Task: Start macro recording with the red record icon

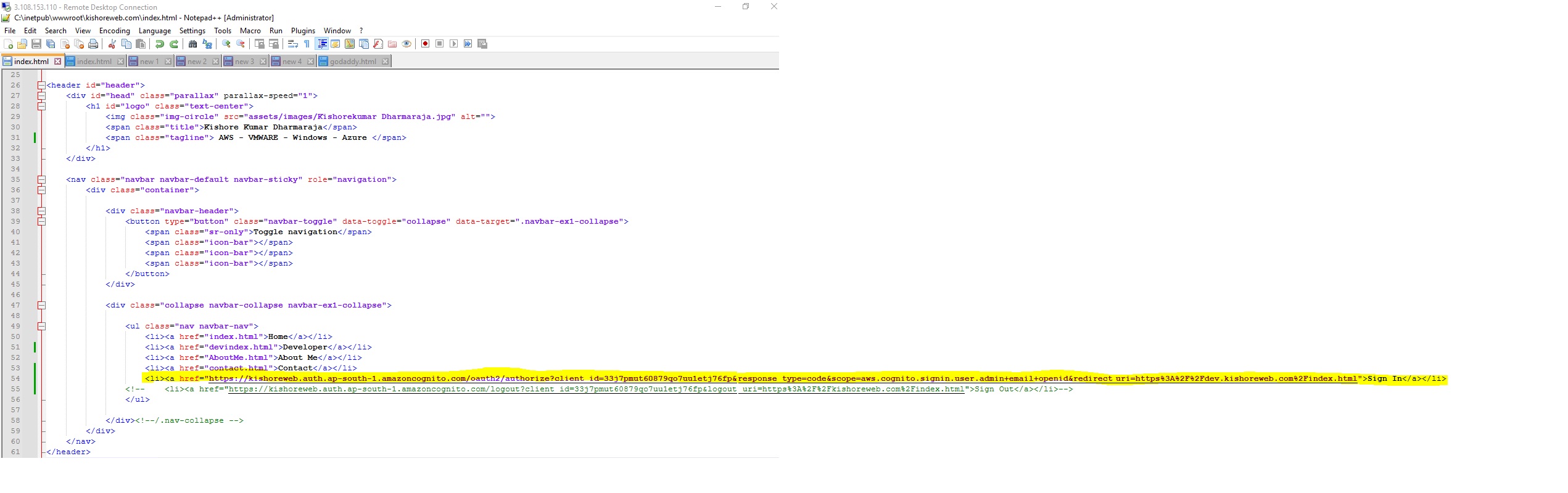Action: [x=425, y=44]
